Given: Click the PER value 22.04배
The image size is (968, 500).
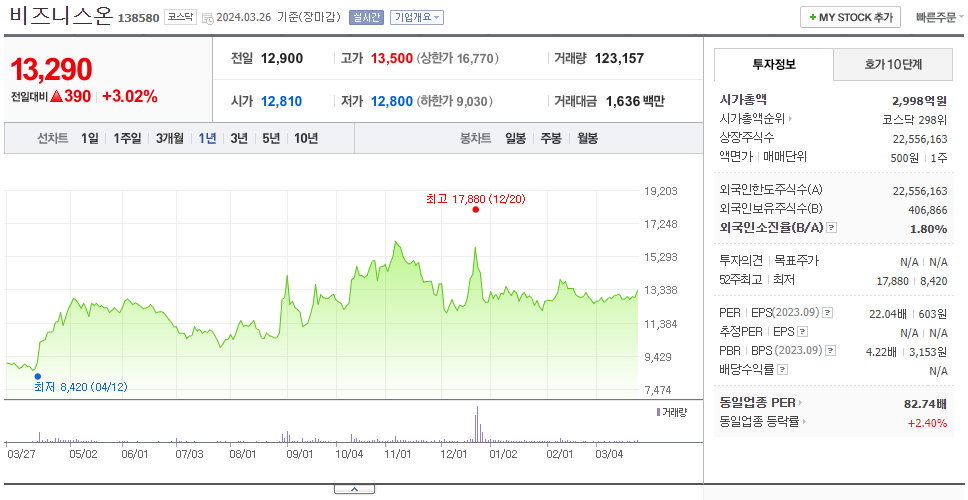Looking at the screenshot, I should [x=888, y=314].
